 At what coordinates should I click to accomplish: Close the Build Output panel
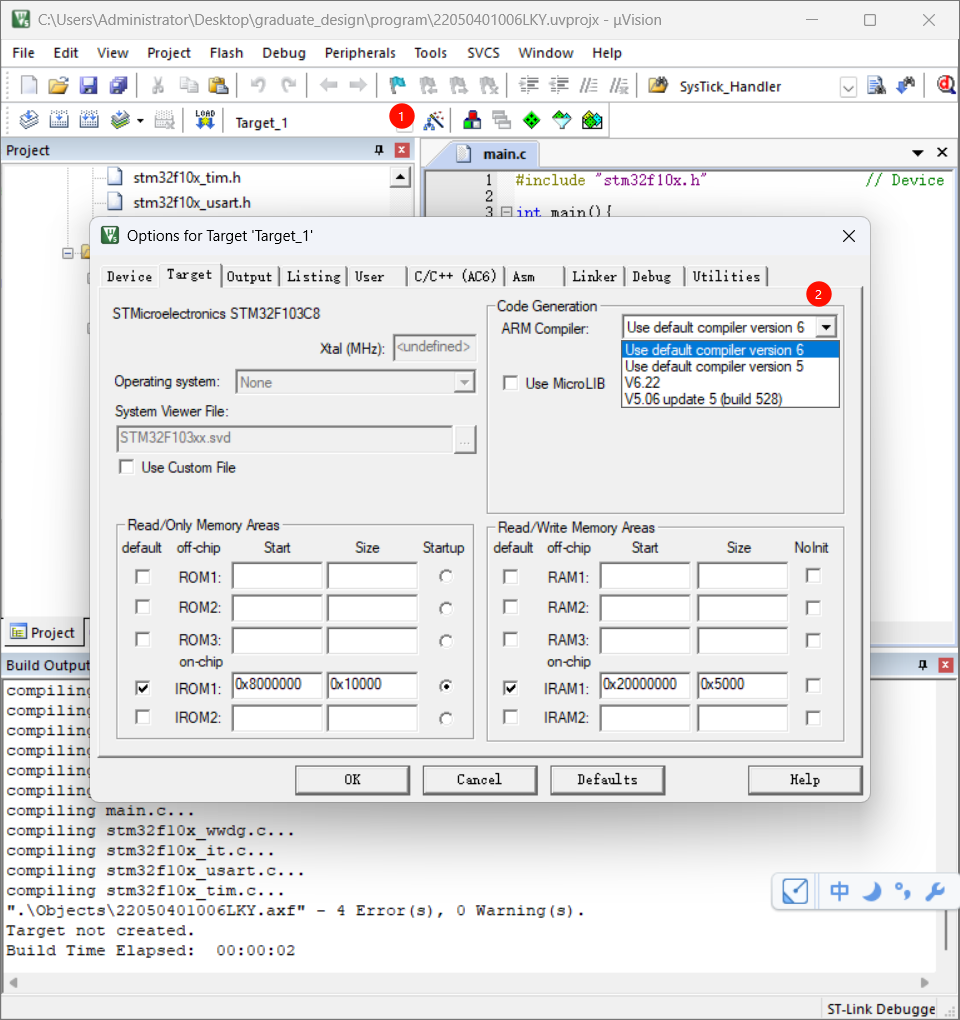point(946,665)
